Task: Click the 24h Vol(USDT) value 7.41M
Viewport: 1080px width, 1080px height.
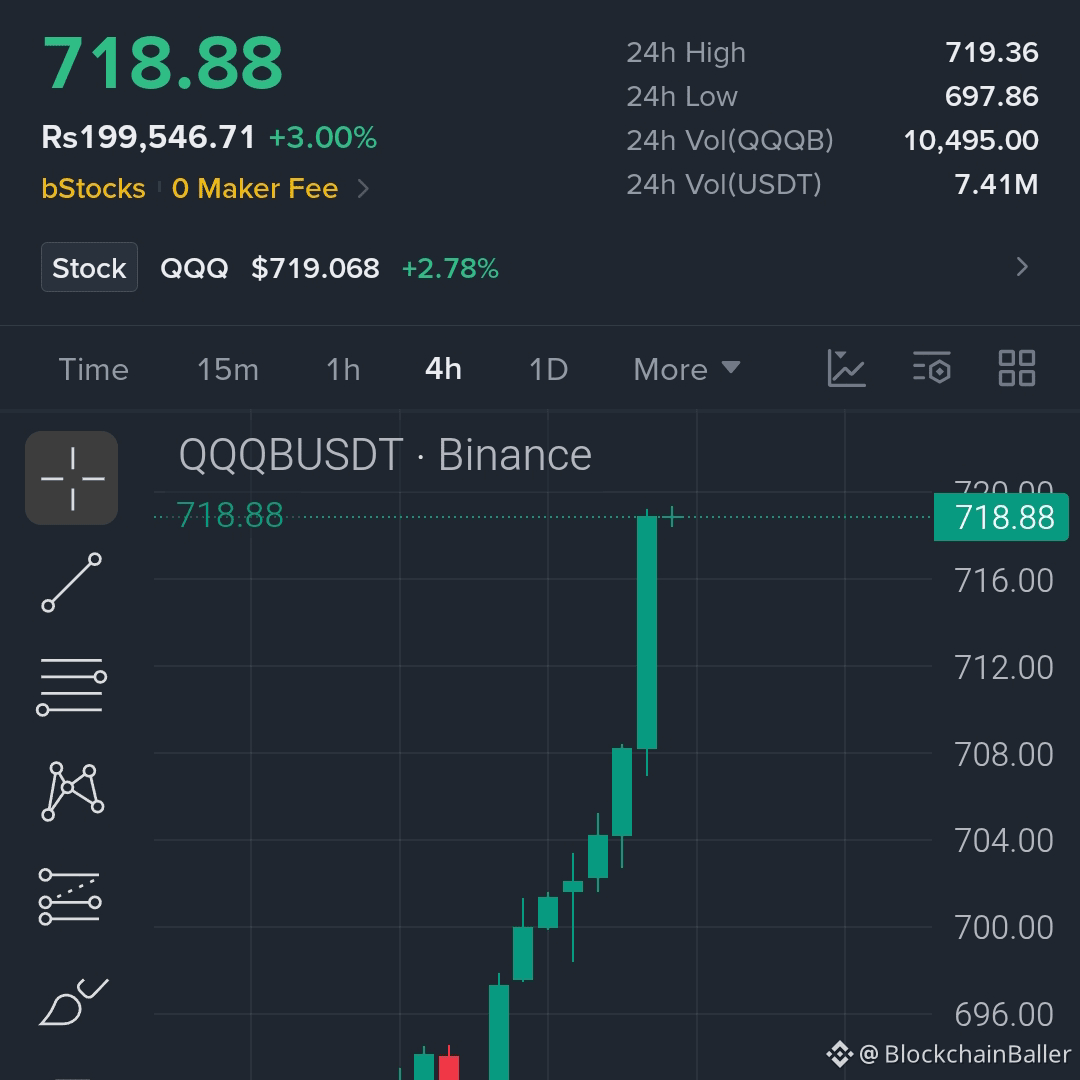Action: [997, 185]
